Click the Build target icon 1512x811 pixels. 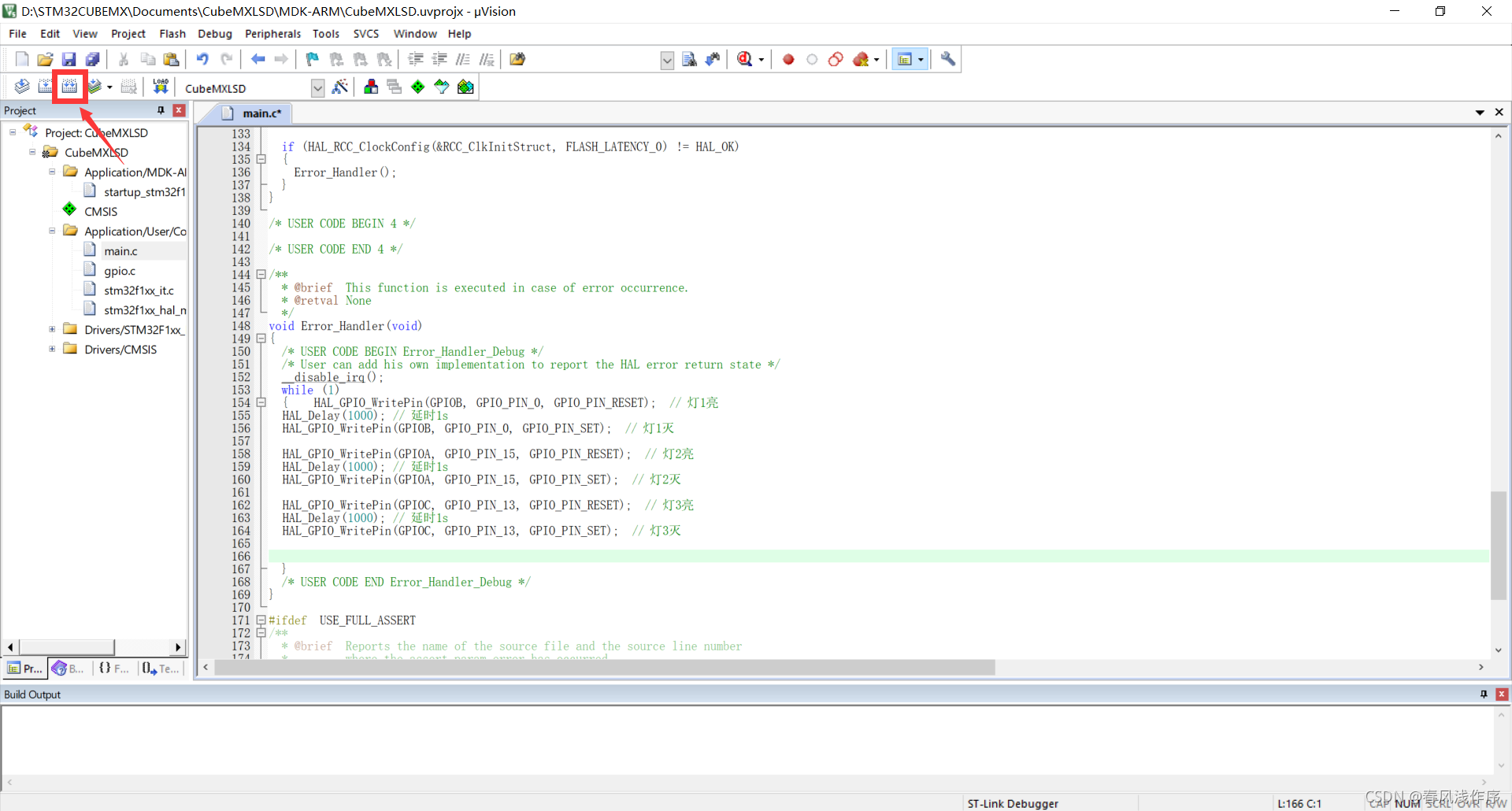coord(46,87)
